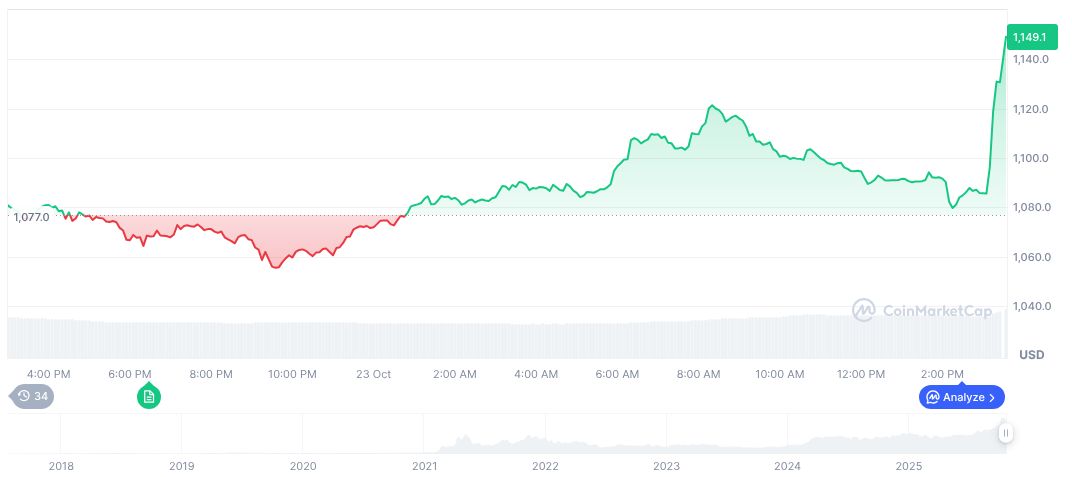Click the 10:00 PM time axis label
Image resolution: width=1072 pixels, height=477 pixels.
point(292,374)
